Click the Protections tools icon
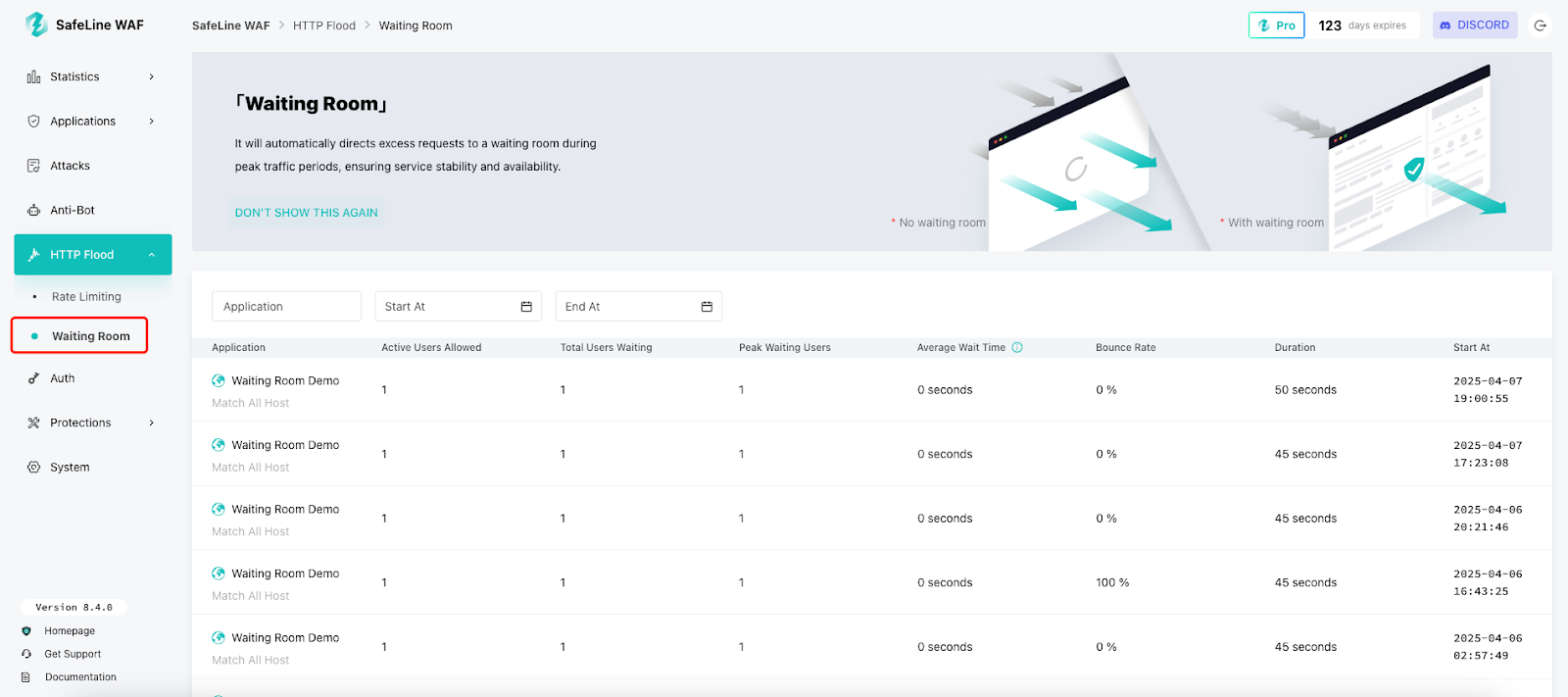This screenshot has height=697, width=1568. [x=33, y=423]
